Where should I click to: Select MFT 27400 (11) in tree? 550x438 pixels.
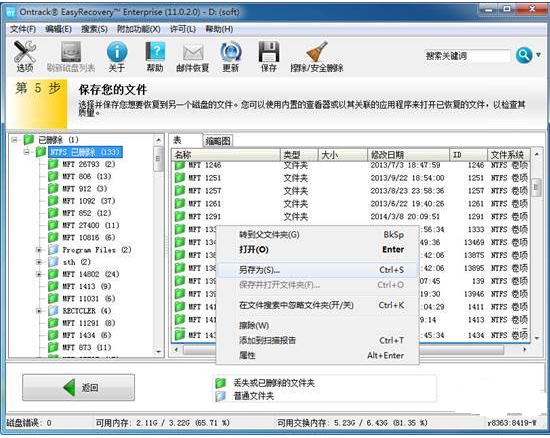[90, 225]
